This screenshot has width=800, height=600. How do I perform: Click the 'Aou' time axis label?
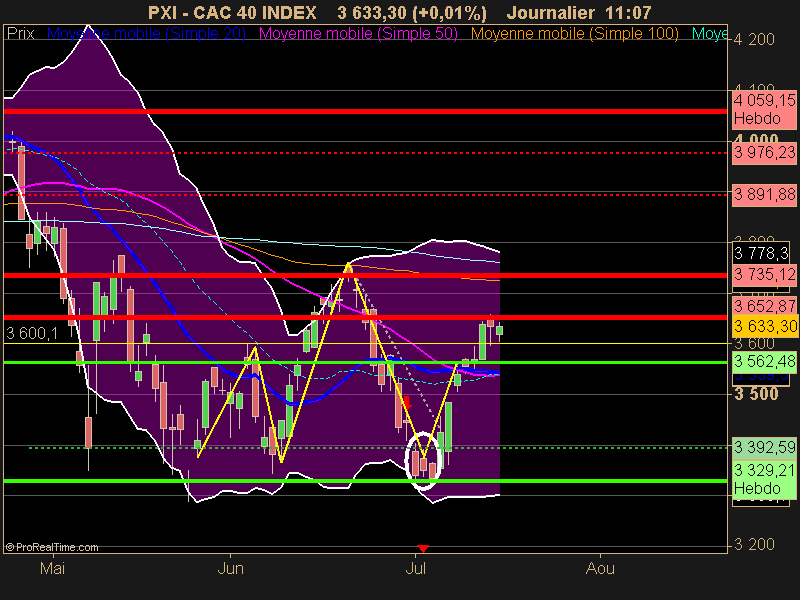point(601,568)
